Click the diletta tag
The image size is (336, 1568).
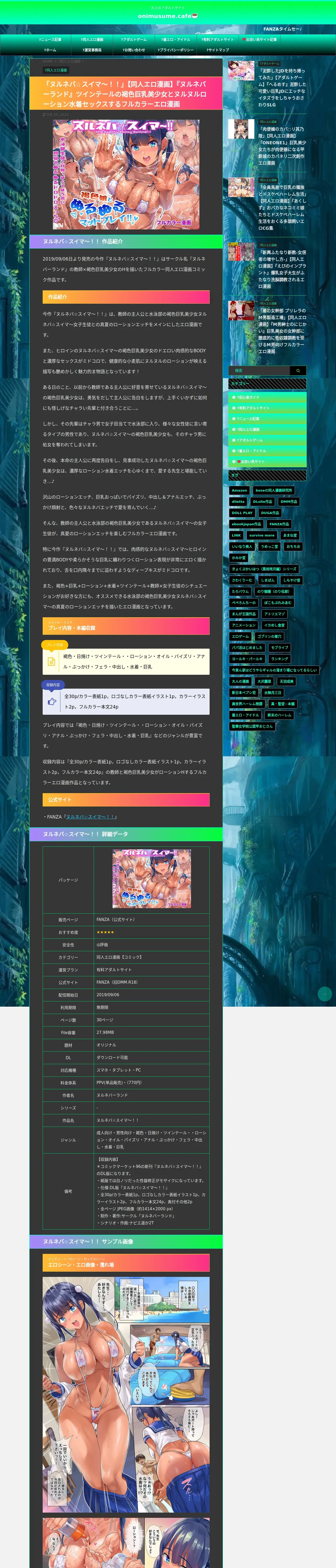click(238, 501)
